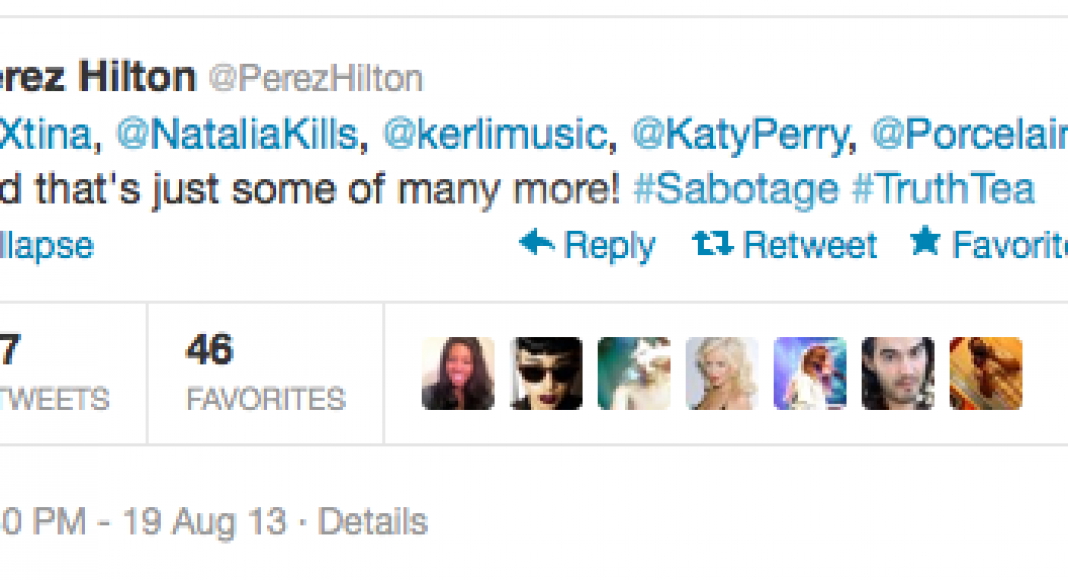The image size is (1068, 580).
Task: Visit the @KatyPerry profile mention
Action: click(x=739, y=134)
